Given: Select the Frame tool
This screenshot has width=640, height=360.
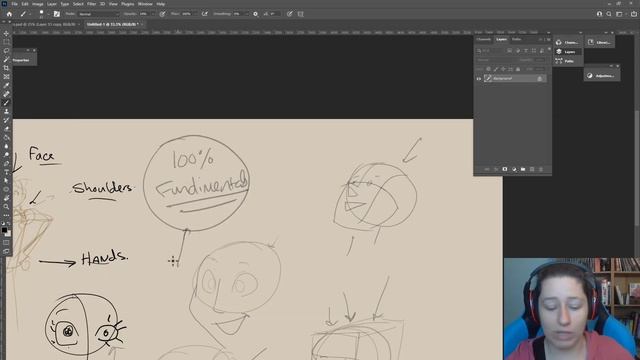Looking at the screenshot, I should (6, 77).
